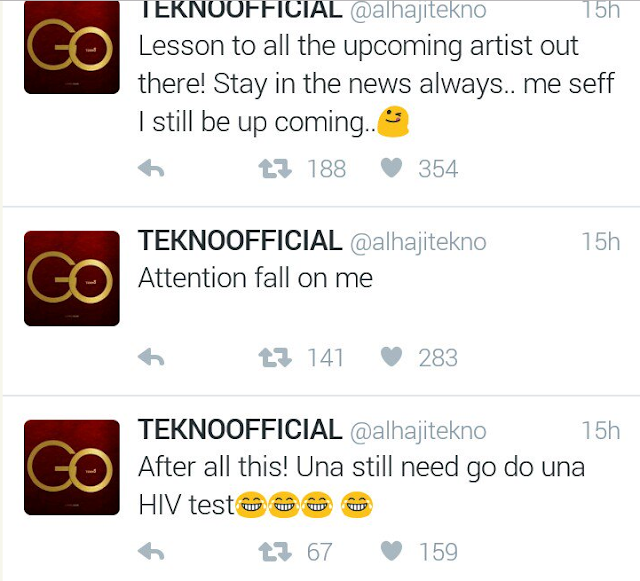Like the Attention fall on me tweet
640x581 pixels.
pos(392,358)
